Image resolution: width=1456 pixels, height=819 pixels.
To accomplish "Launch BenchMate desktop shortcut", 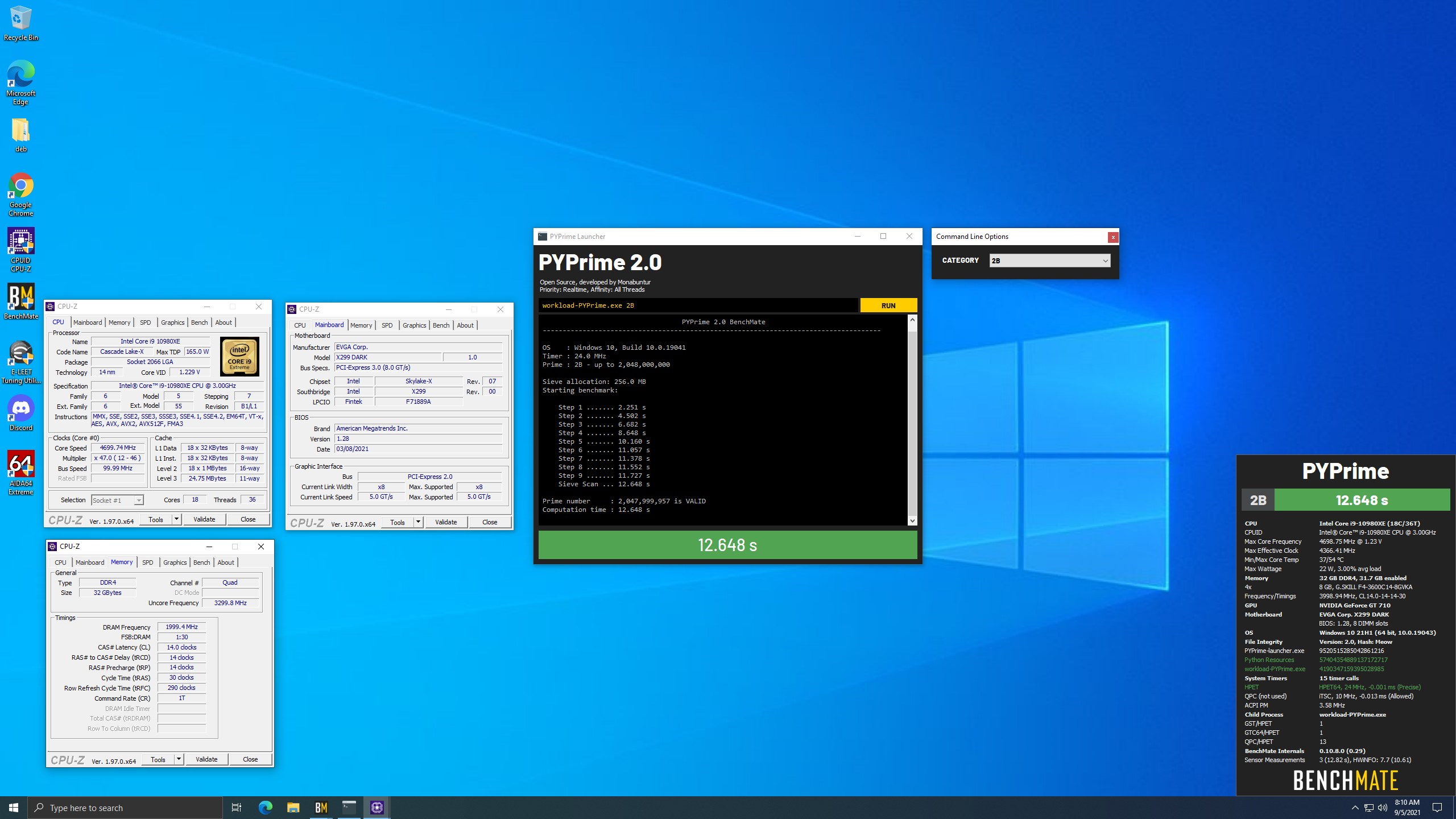I will (x=21, y=301).
